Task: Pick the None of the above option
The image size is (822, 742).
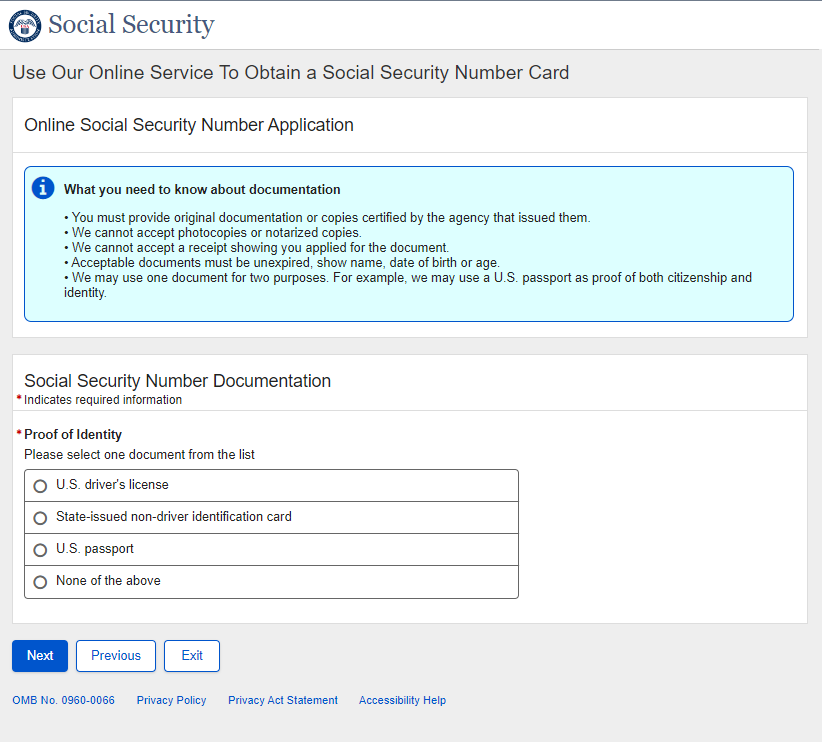Action: [40, 582]
